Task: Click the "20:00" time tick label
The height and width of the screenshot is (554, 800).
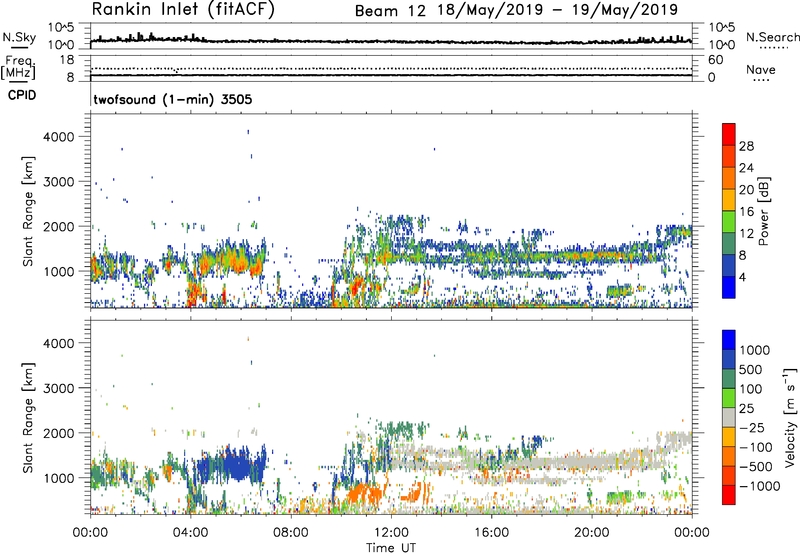Action: [x=592, y=533]
